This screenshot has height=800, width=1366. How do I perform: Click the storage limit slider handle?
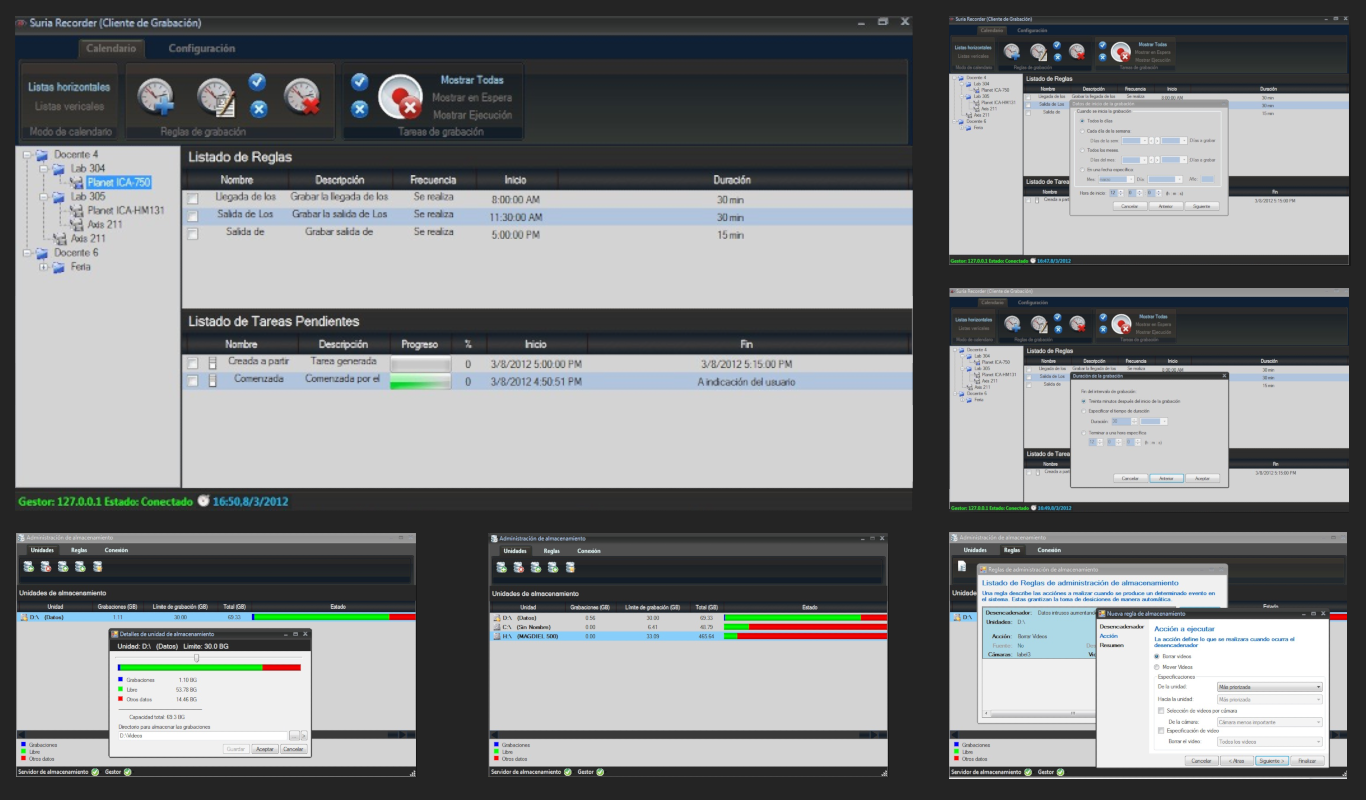click(x=196, y=657)
